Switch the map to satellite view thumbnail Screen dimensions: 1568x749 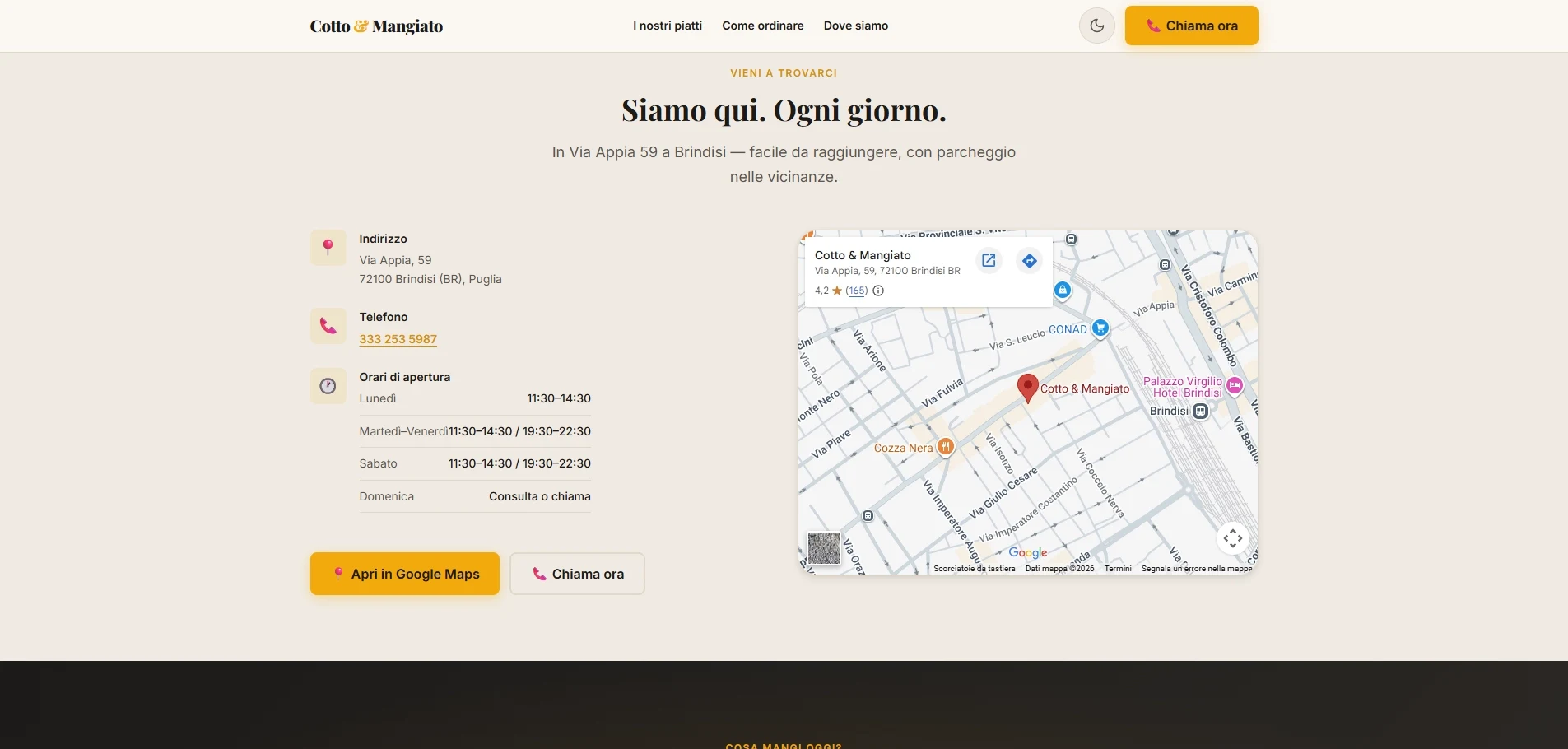tap(823, 548)
